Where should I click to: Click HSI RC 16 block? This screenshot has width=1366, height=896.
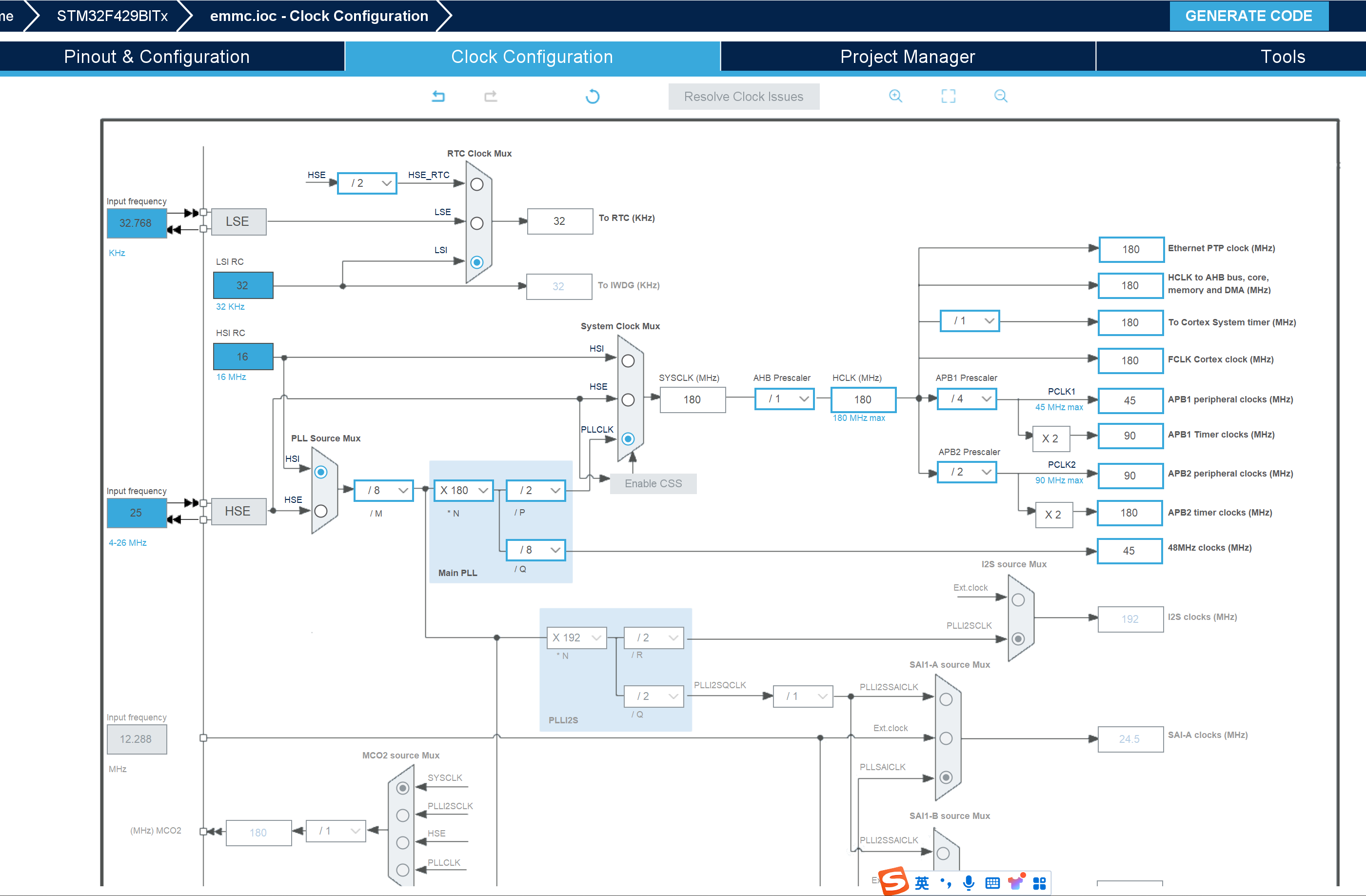click(243, 357)
